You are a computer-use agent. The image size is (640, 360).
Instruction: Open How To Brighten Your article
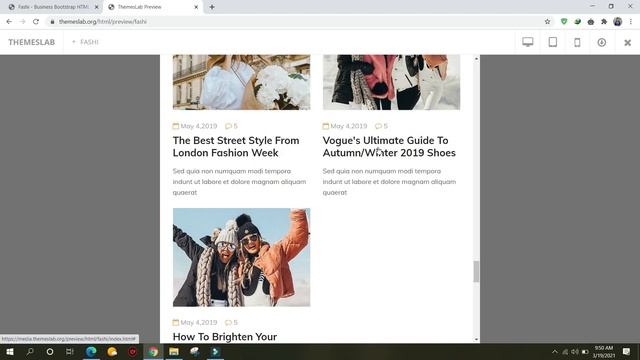coord(224,337)
